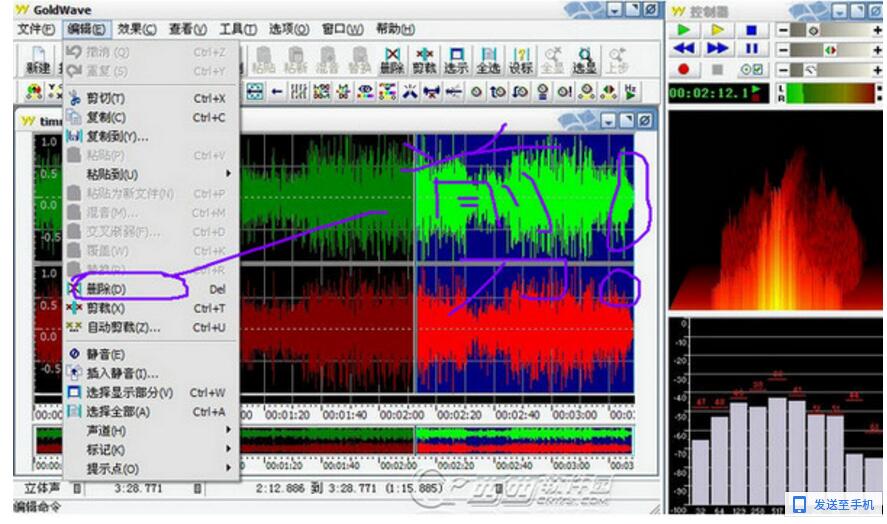Click the Pause button in controller

coord(751,49)
